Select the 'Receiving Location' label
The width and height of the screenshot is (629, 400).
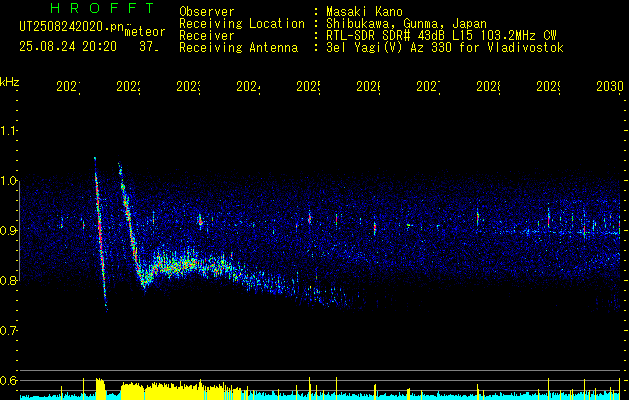coord(242,24)
